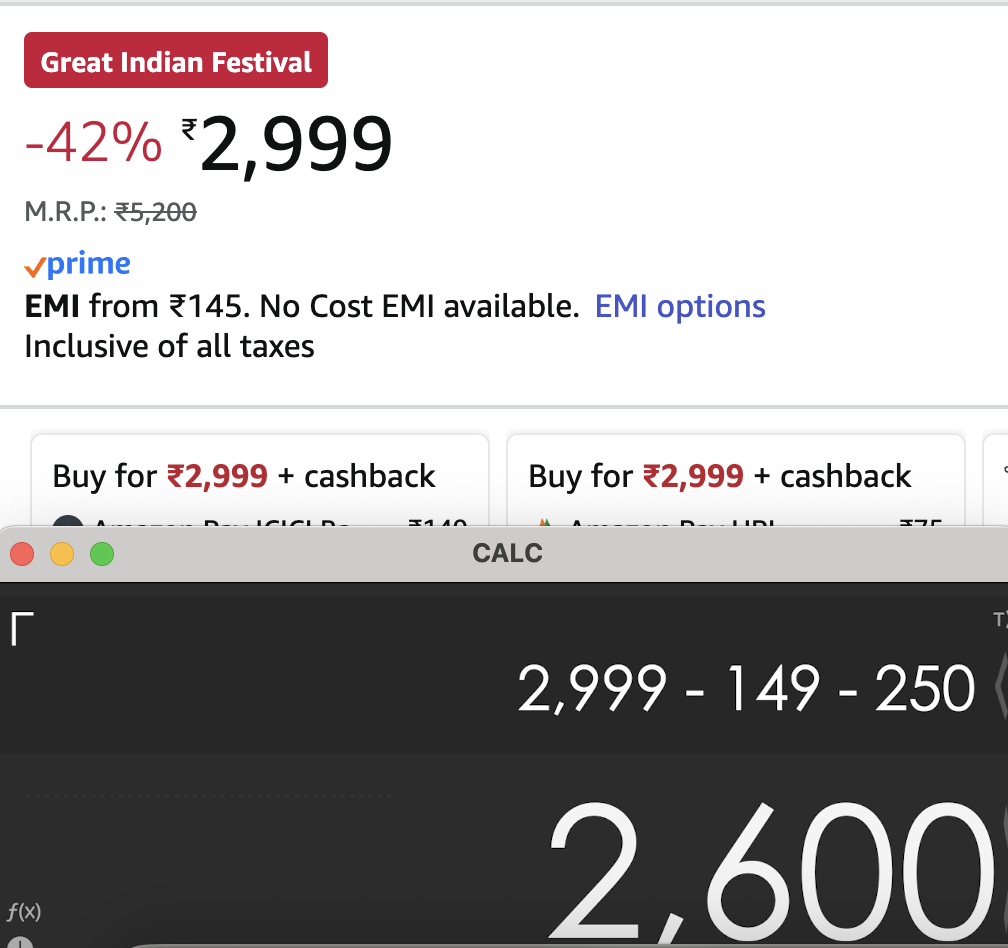Click the expression 2,999 - 149 - 250
Image resolution: width=1008 pixels, height=948 pixels.
(746, 688)
